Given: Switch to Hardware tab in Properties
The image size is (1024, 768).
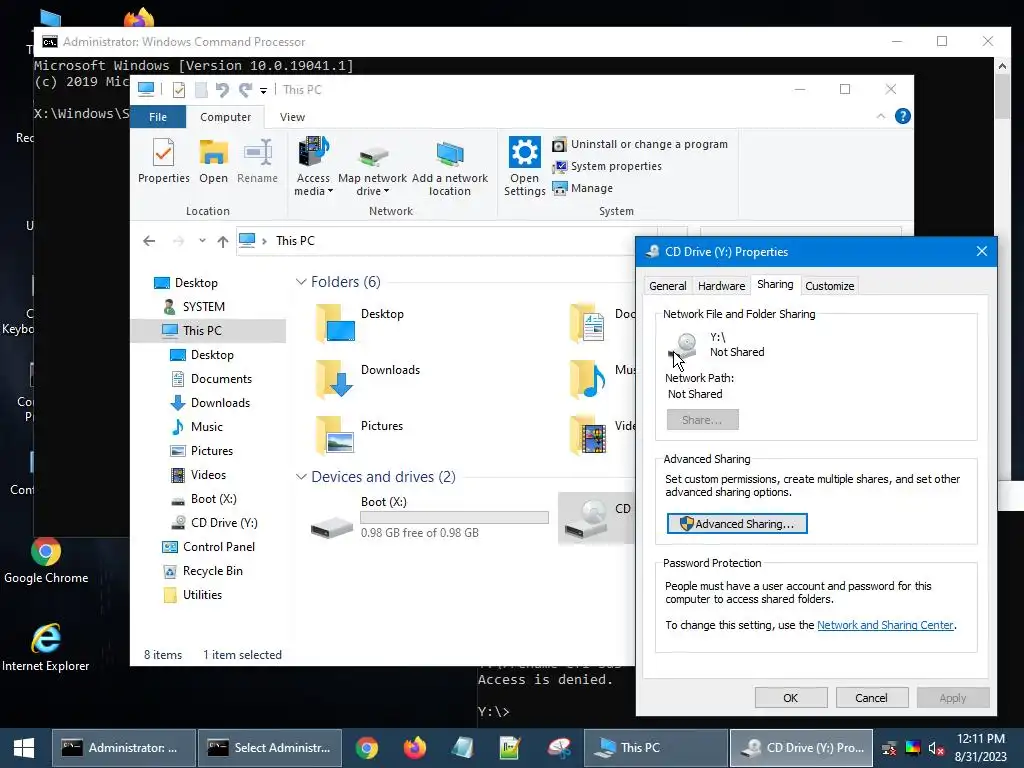Looking at the screenshot, I should 721,286.
